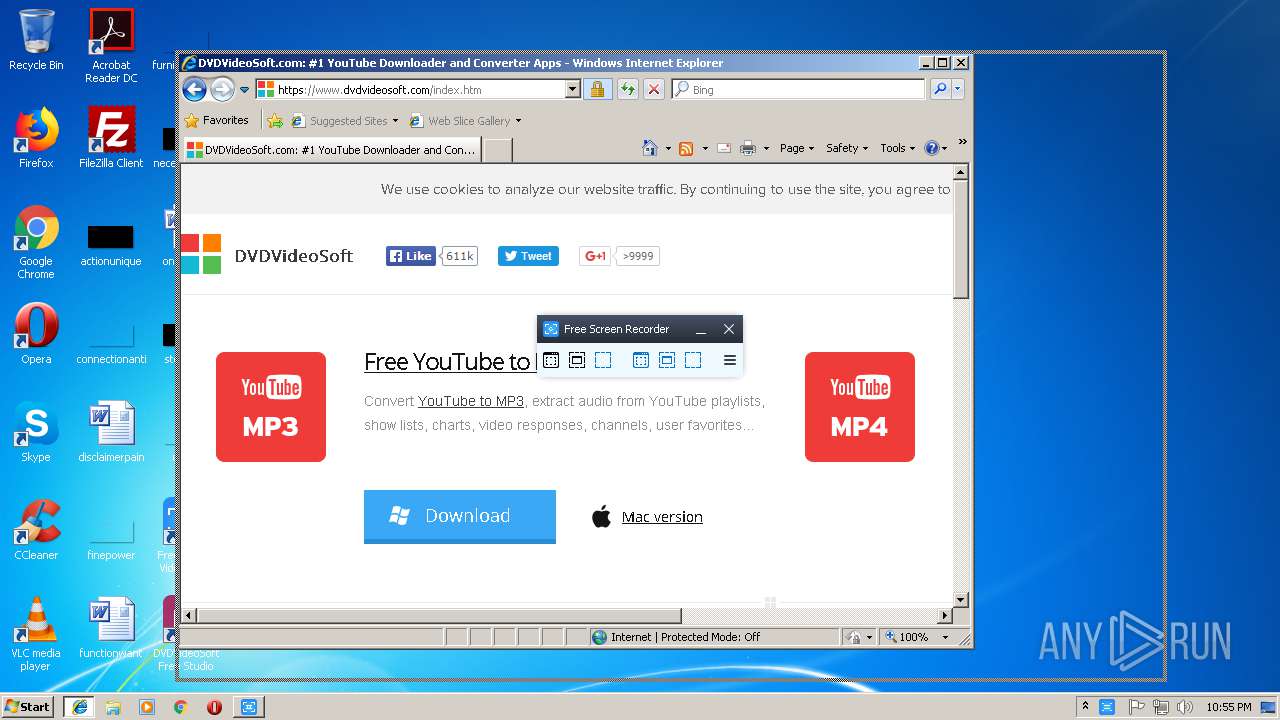1280x720 pixels.
Task: Click the blue Download button
Action: click(x=460, y=516)
